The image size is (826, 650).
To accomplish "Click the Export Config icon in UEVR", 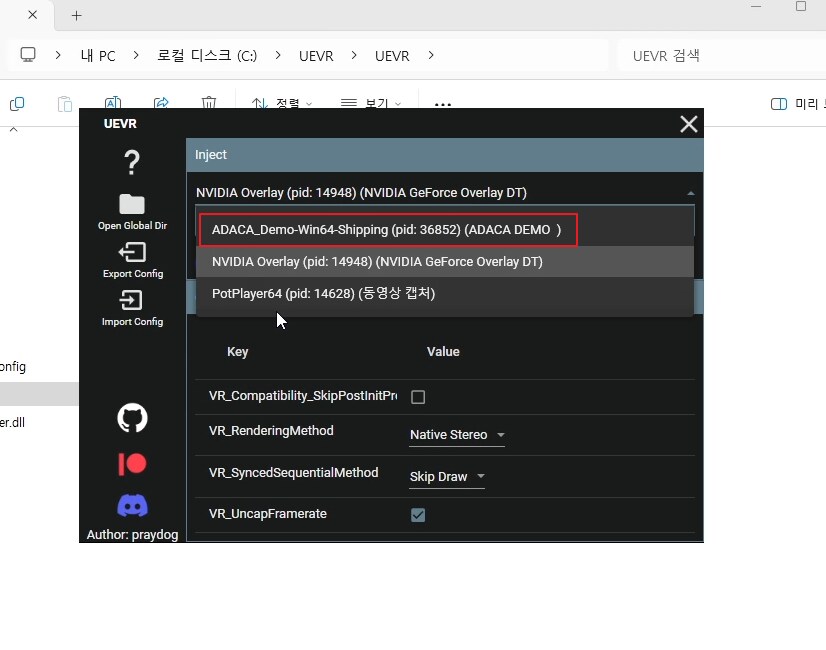I will (131, 252).
